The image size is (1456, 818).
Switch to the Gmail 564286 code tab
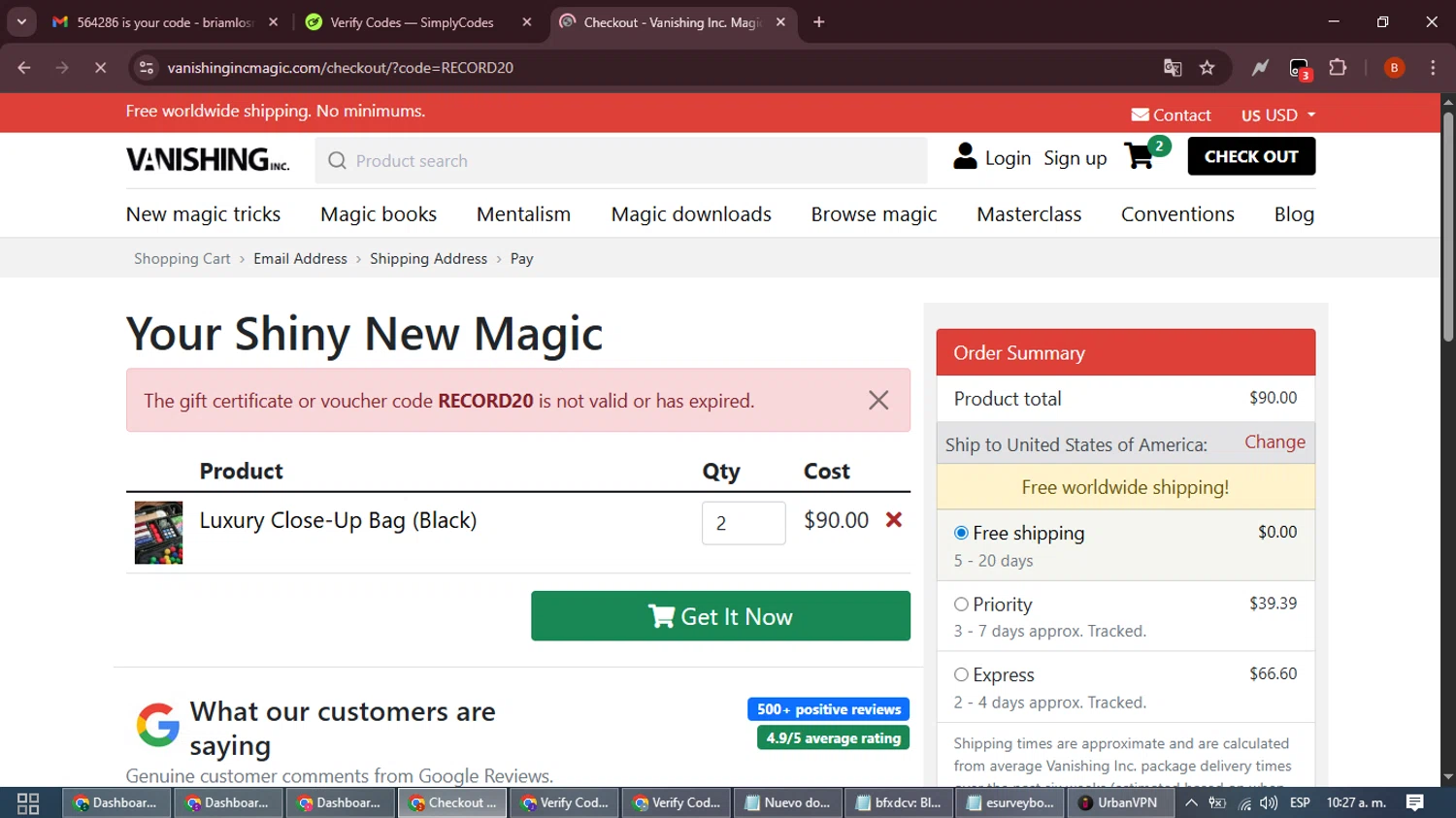coord(165,22)
